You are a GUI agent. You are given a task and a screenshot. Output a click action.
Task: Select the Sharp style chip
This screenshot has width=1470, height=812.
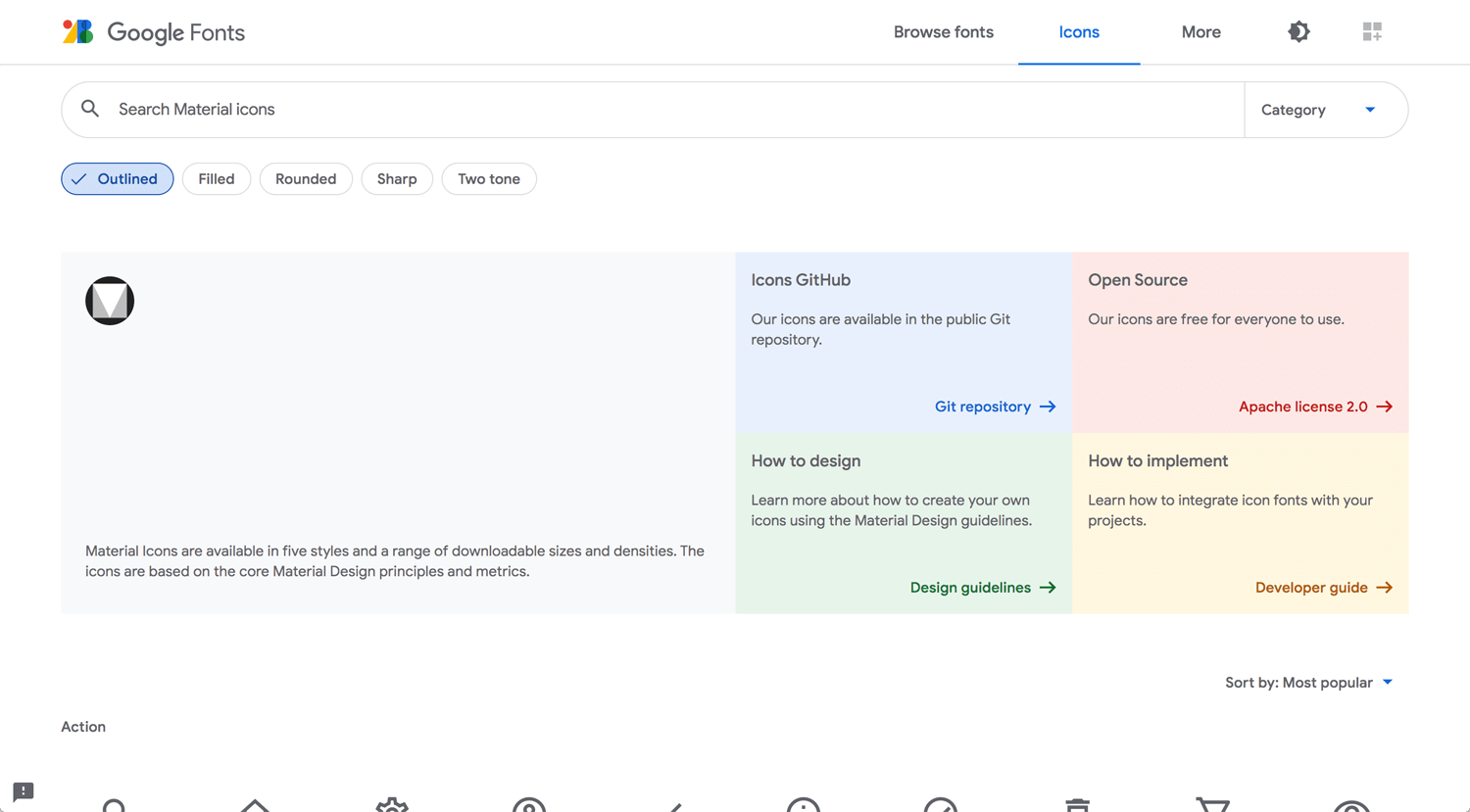[397, 179]
